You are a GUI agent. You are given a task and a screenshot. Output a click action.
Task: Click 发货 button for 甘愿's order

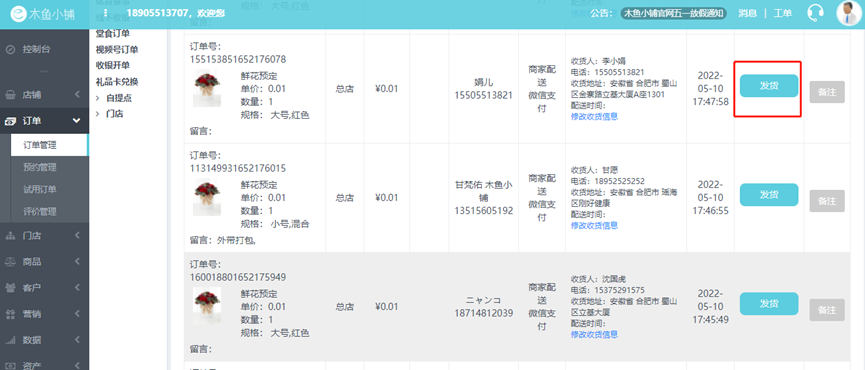coord(768,195)
